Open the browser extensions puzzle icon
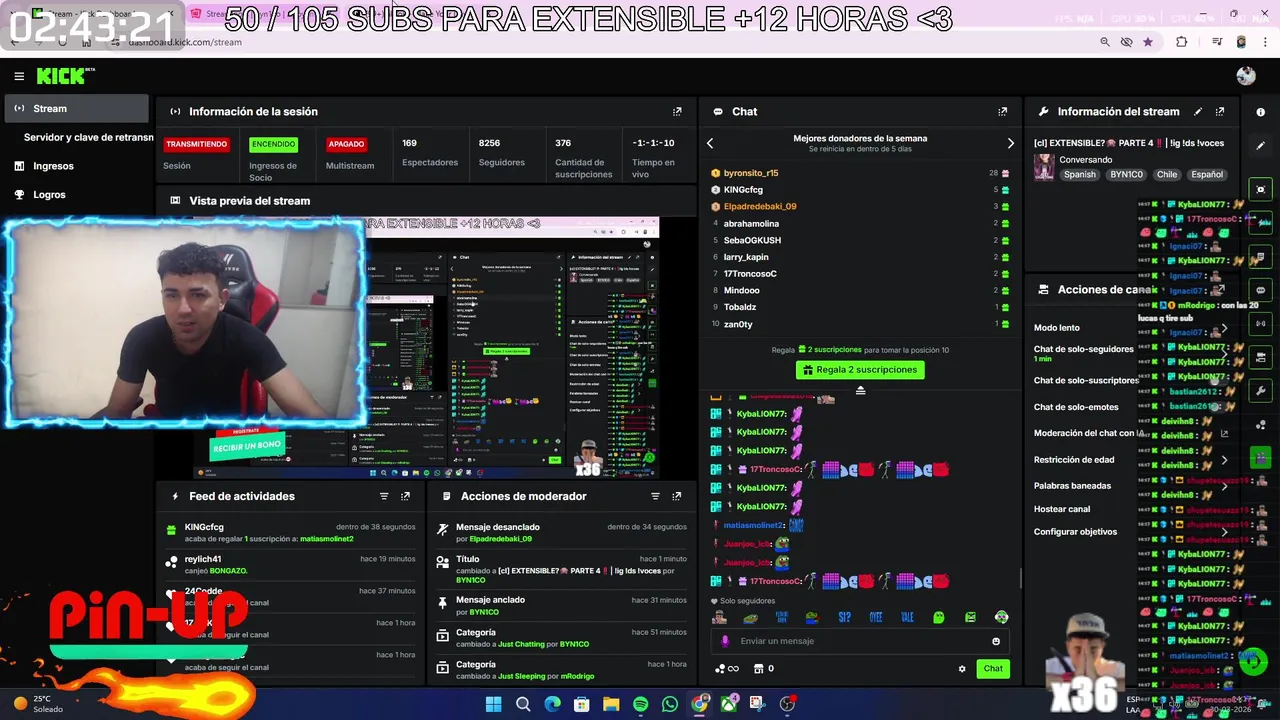 pos(1182,42)
